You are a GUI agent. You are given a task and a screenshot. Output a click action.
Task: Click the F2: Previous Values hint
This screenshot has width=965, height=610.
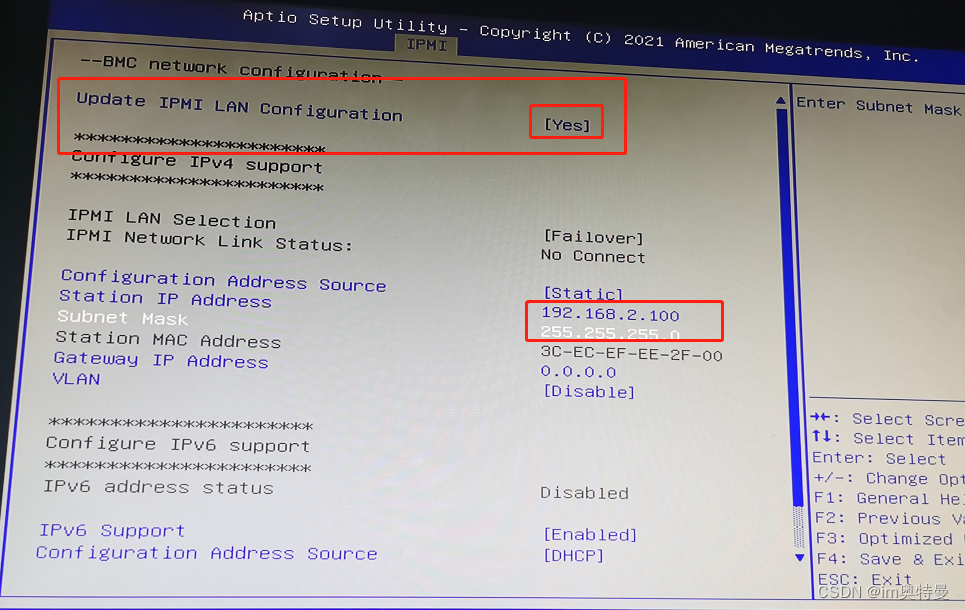889,518
